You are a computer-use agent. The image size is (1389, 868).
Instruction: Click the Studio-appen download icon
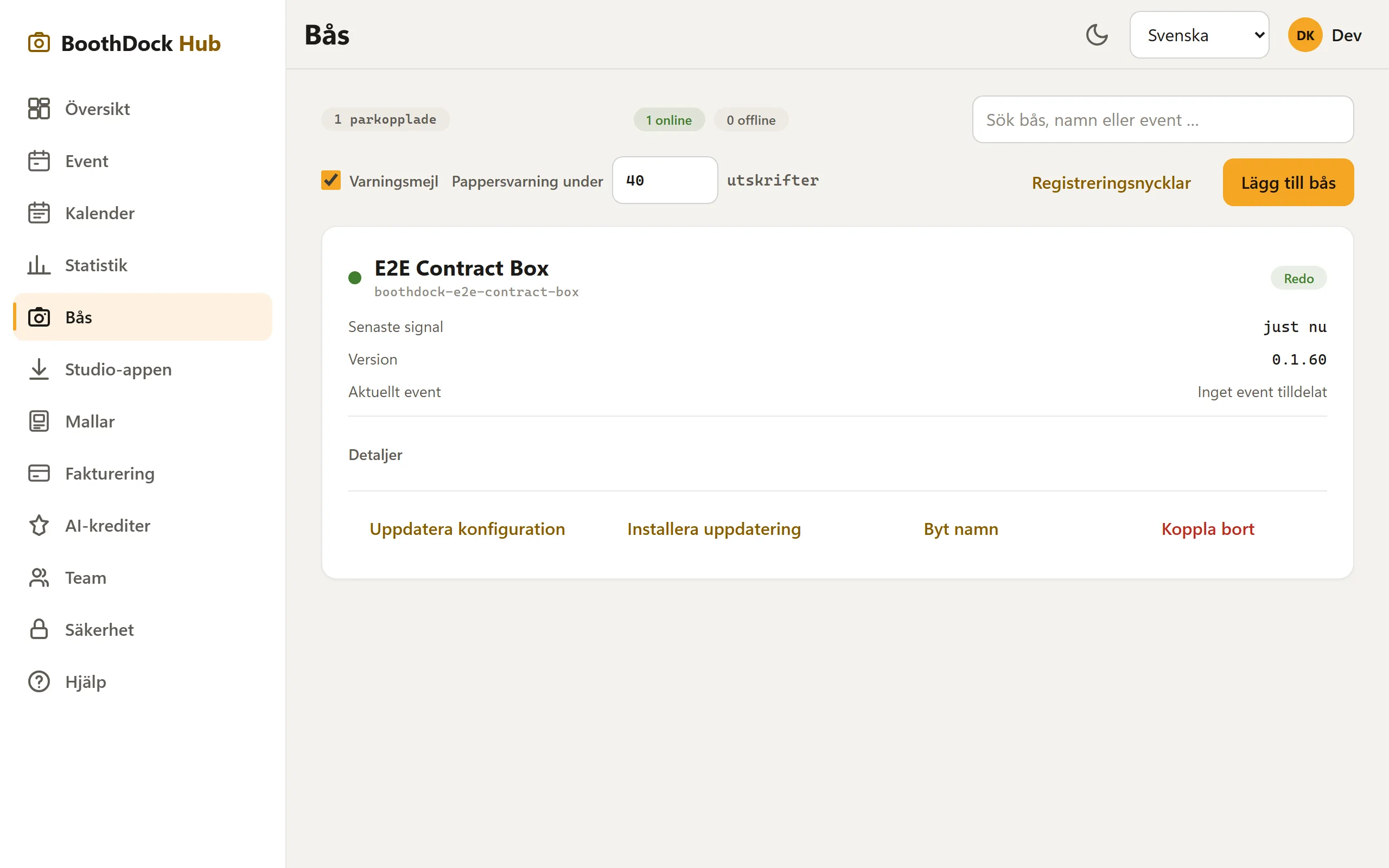39,369
